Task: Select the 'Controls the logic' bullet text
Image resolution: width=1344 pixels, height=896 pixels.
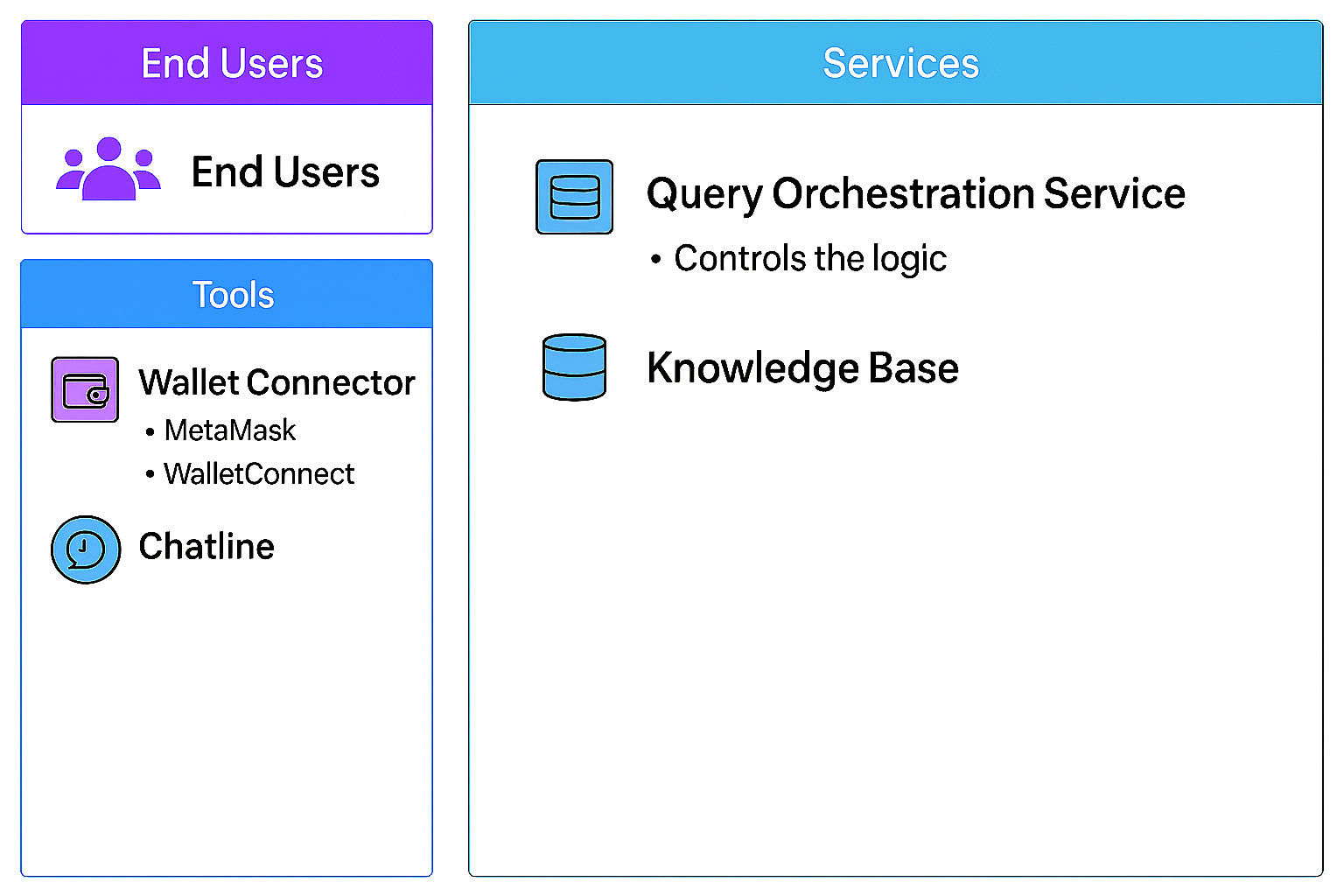Action: pyautogui.click(x=810, y=259)
